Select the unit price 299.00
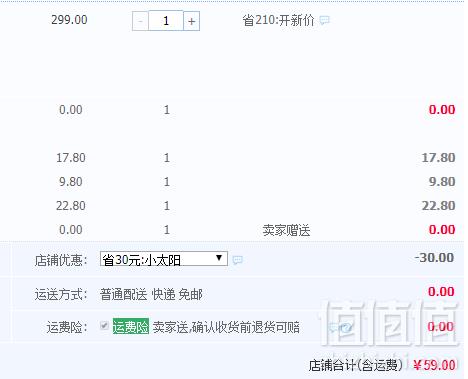The image size is (468, 379). coord(69,20)
